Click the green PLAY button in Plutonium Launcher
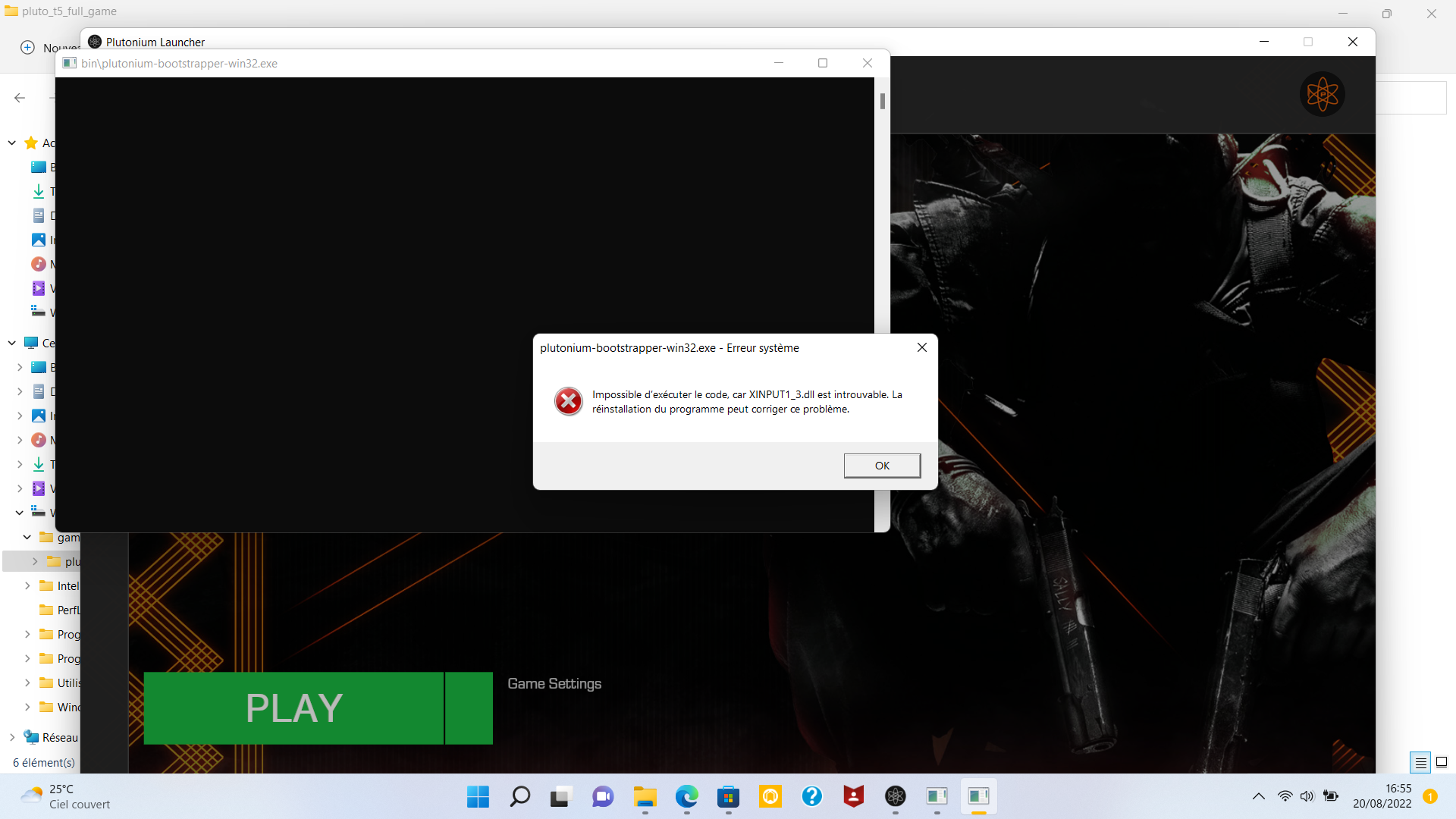Screen dimensions: 1456x819 pyautogui.click(x=293, y=708)
